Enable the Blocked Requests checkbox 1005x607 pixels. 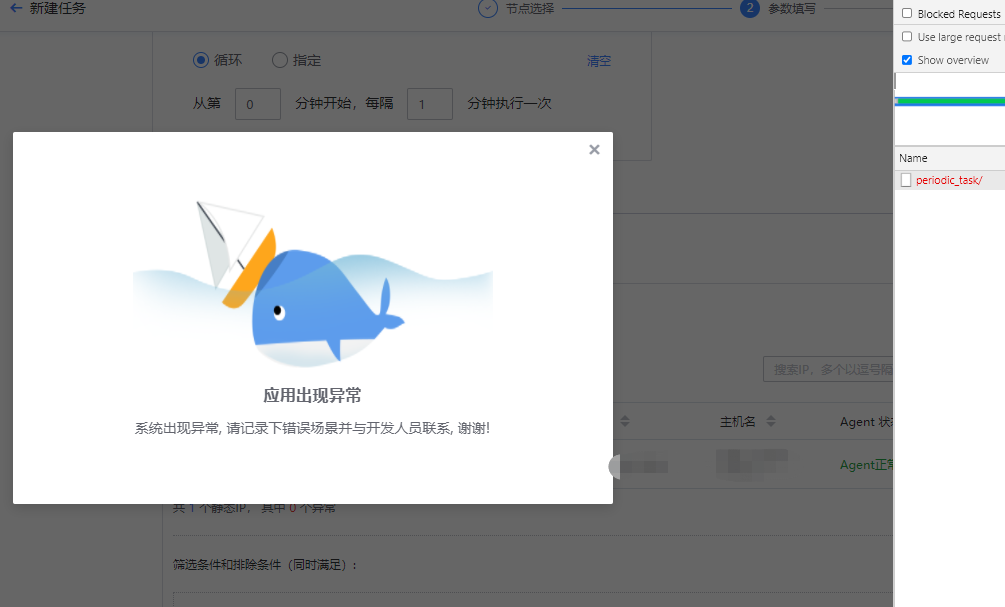(x=907, y=13)
